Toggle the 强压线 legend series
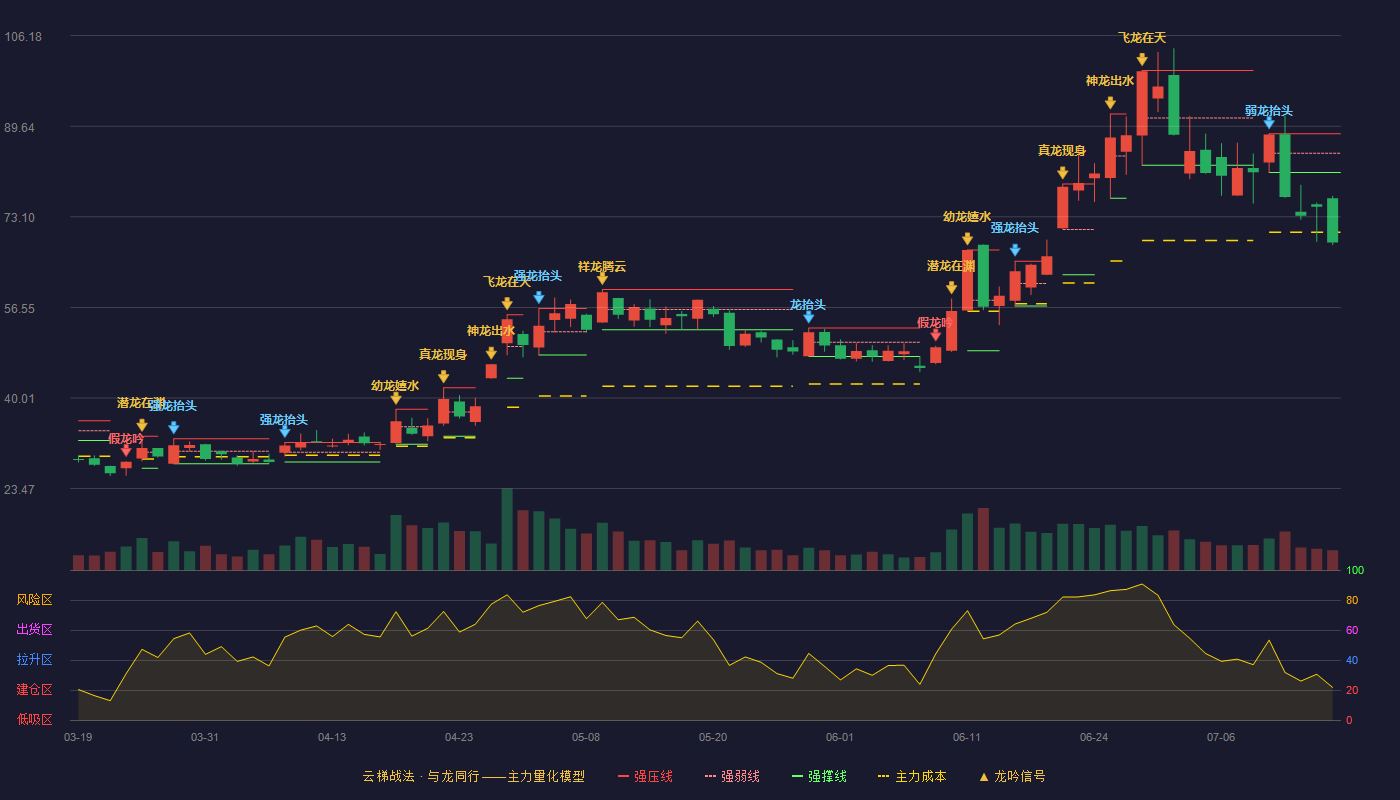Image resolution: width=1400 pixels, height=800 pixels. pyautogui.click(x=645, y=776)
